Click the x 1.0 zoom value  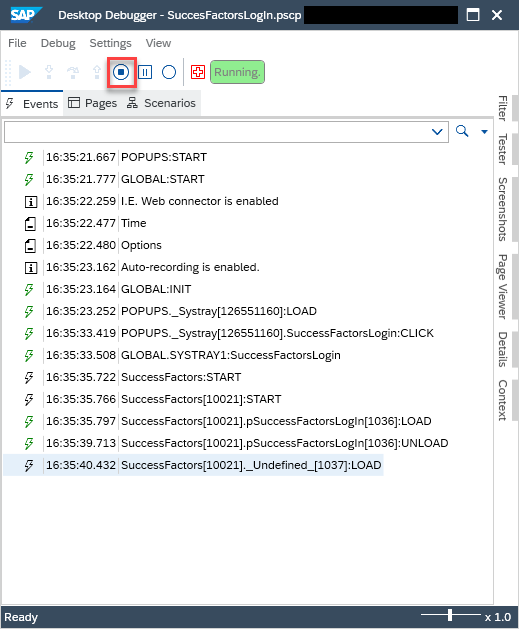coord(498,617)
